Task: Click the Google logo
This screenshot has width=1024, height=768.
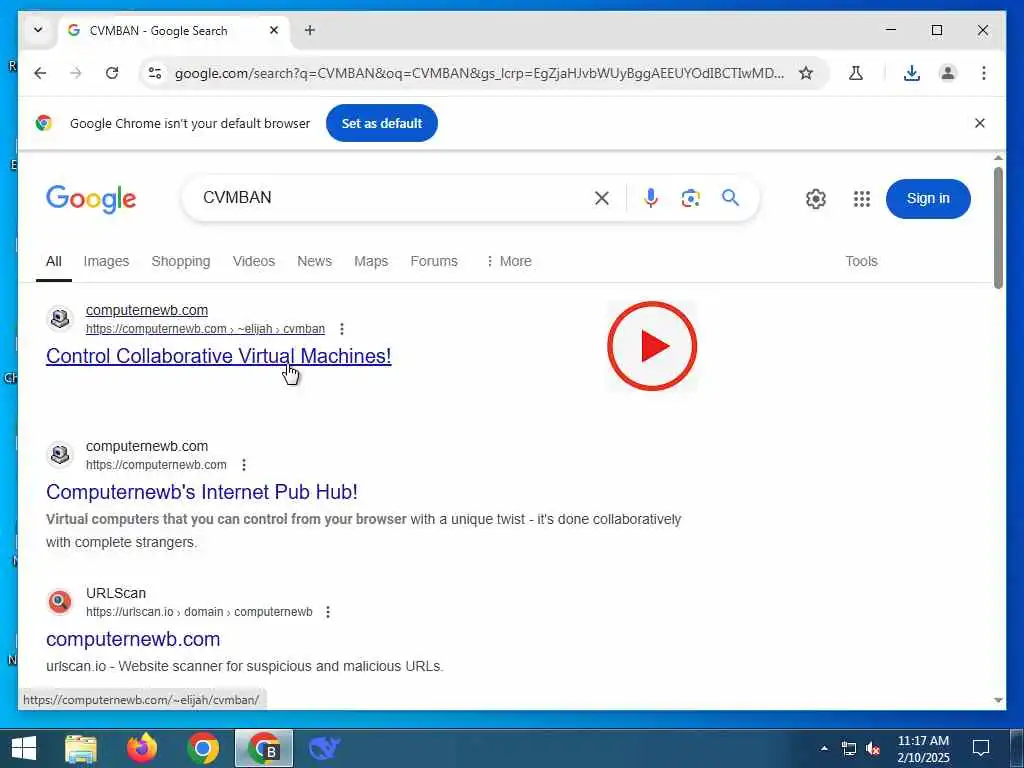Action: point(91,199)
